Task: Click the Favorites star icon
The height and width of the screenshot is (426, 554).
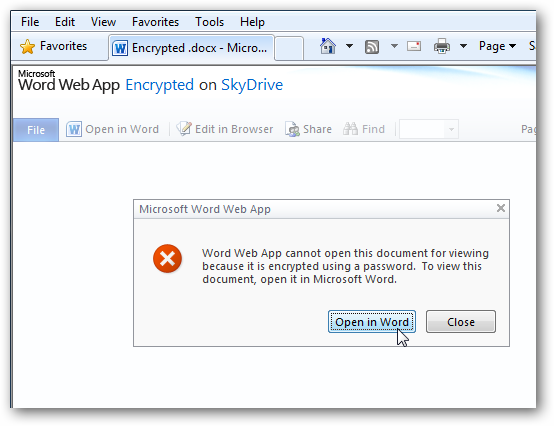Action: (27, 47)
